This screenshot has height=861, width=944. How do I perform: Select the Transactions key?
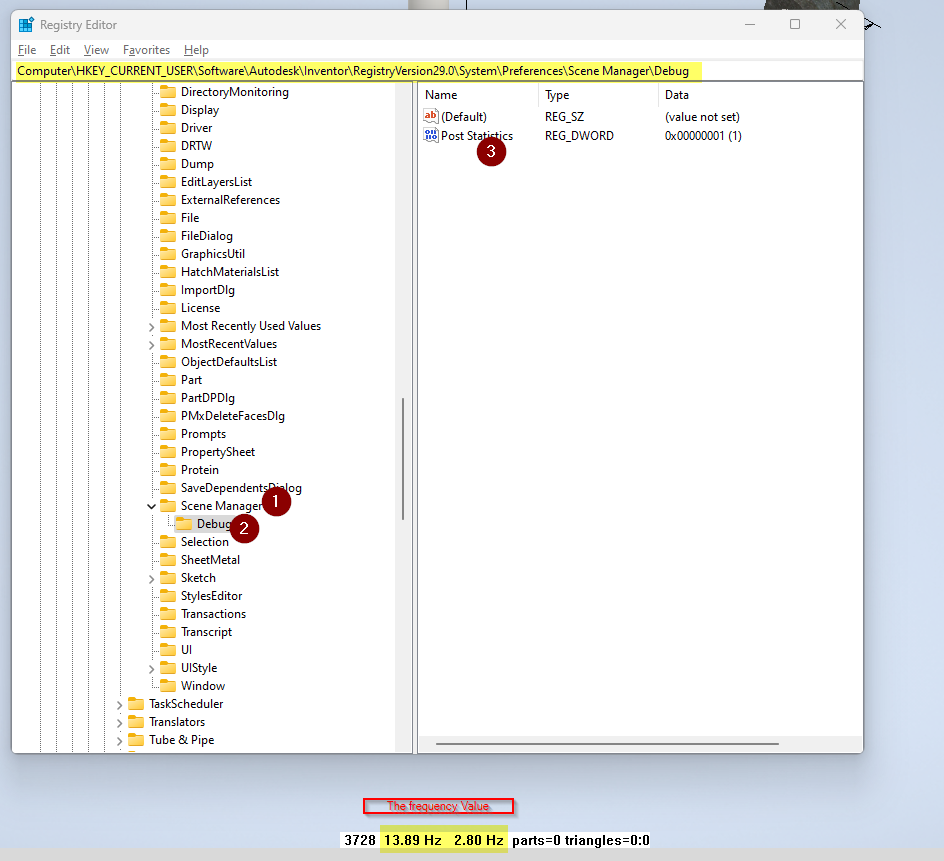click(x=214, y=614)
